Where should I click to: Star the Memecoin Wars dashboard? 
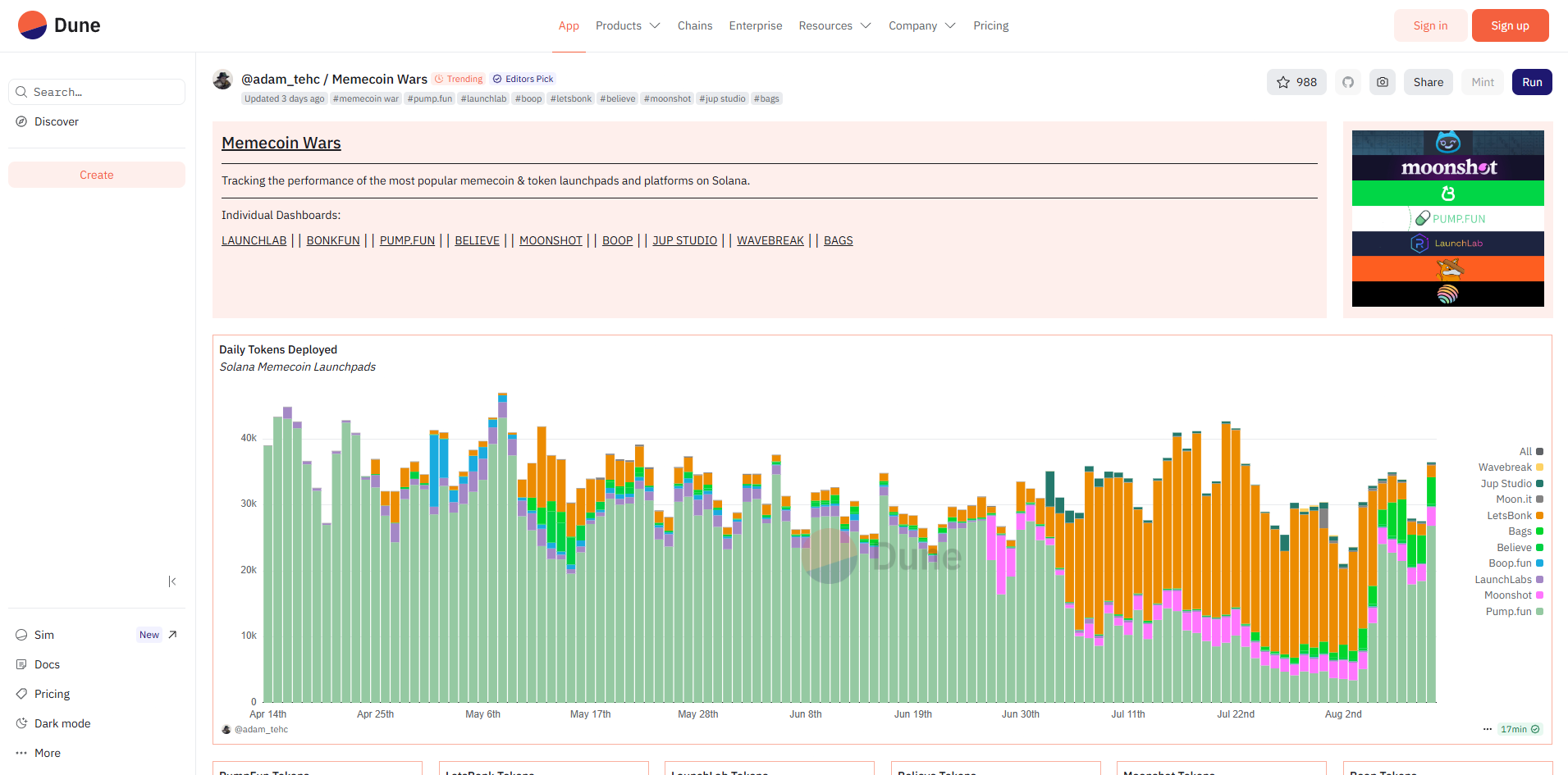click(1296, 82)
